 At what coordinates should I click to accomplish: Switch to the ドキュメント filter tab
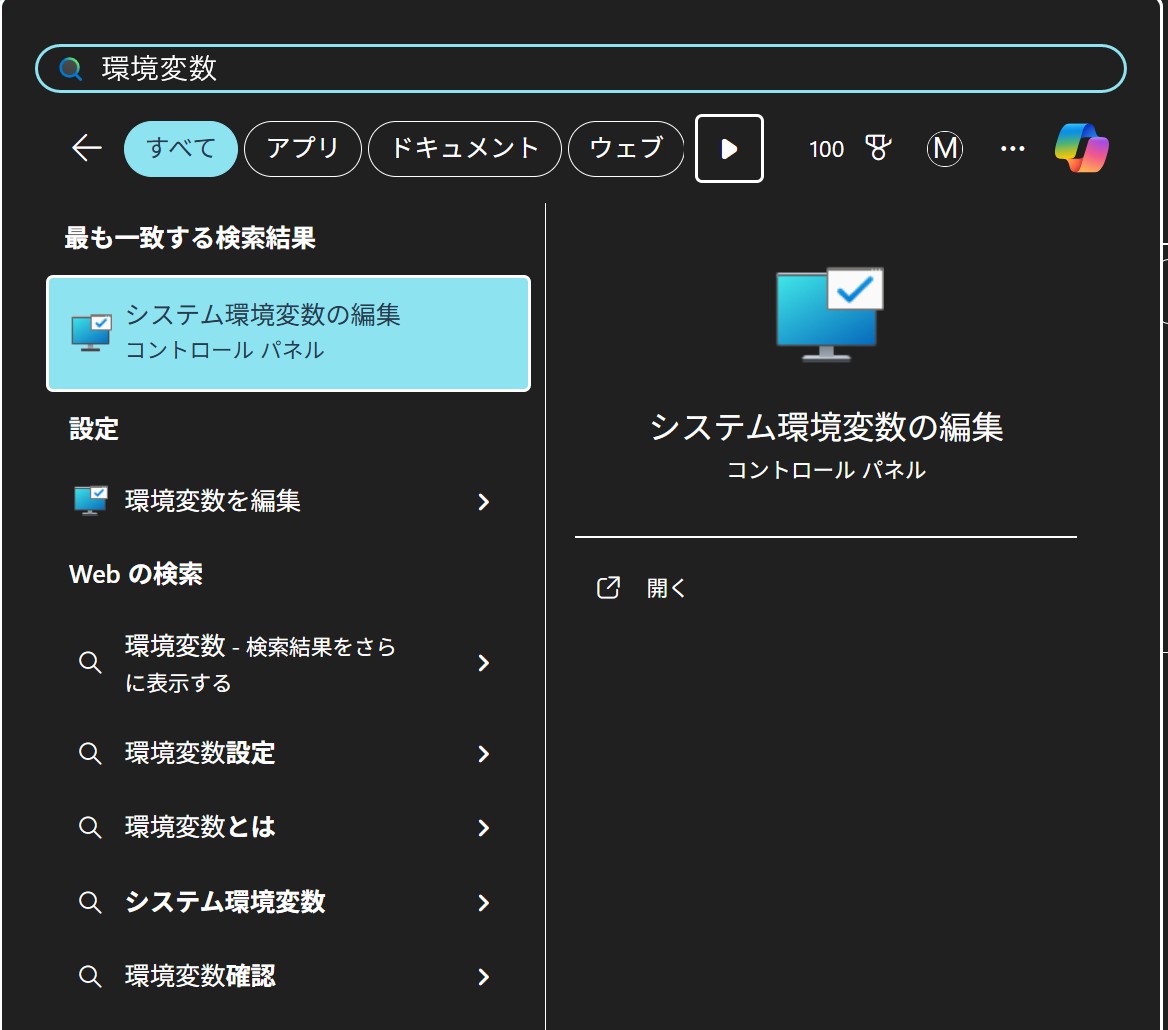pyautogui.click(x=464, y=148)
